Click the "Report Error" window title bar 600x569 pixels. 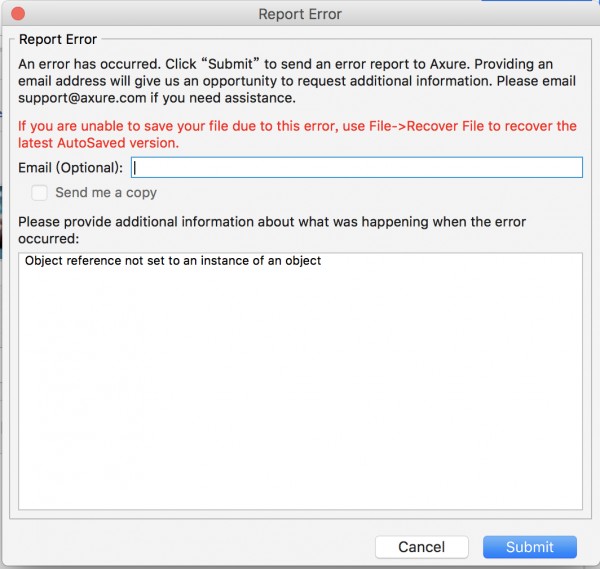(x=300, y=14)
